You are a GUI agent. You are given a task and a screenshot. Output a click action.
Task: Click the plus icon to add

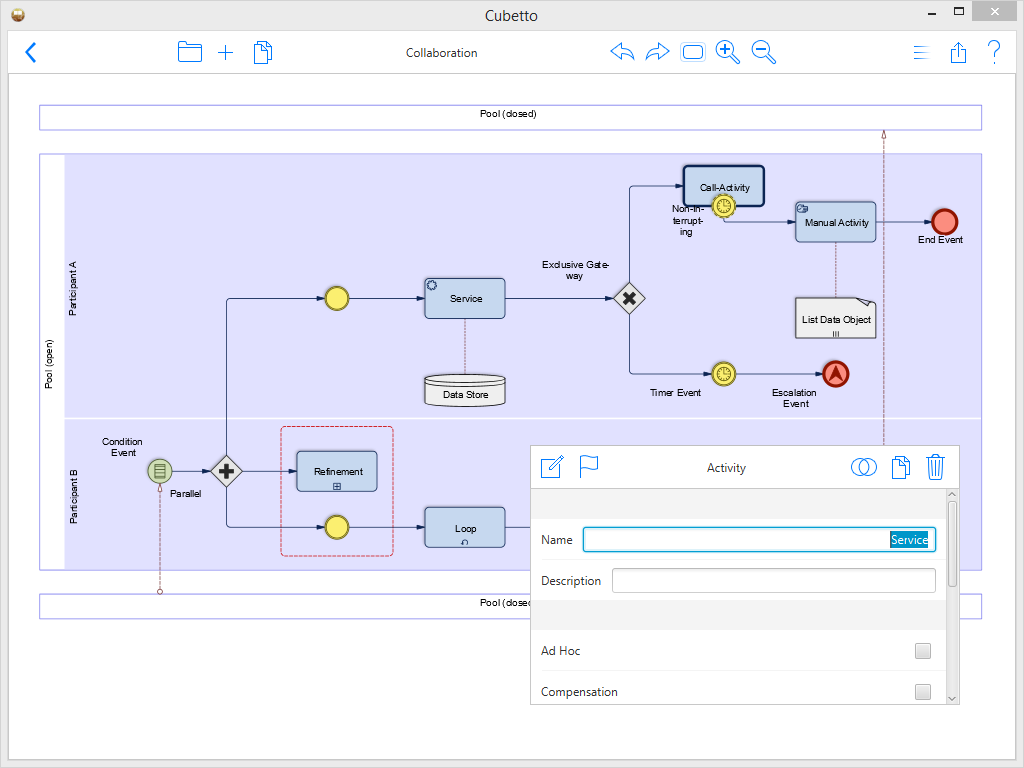point(225,53)
